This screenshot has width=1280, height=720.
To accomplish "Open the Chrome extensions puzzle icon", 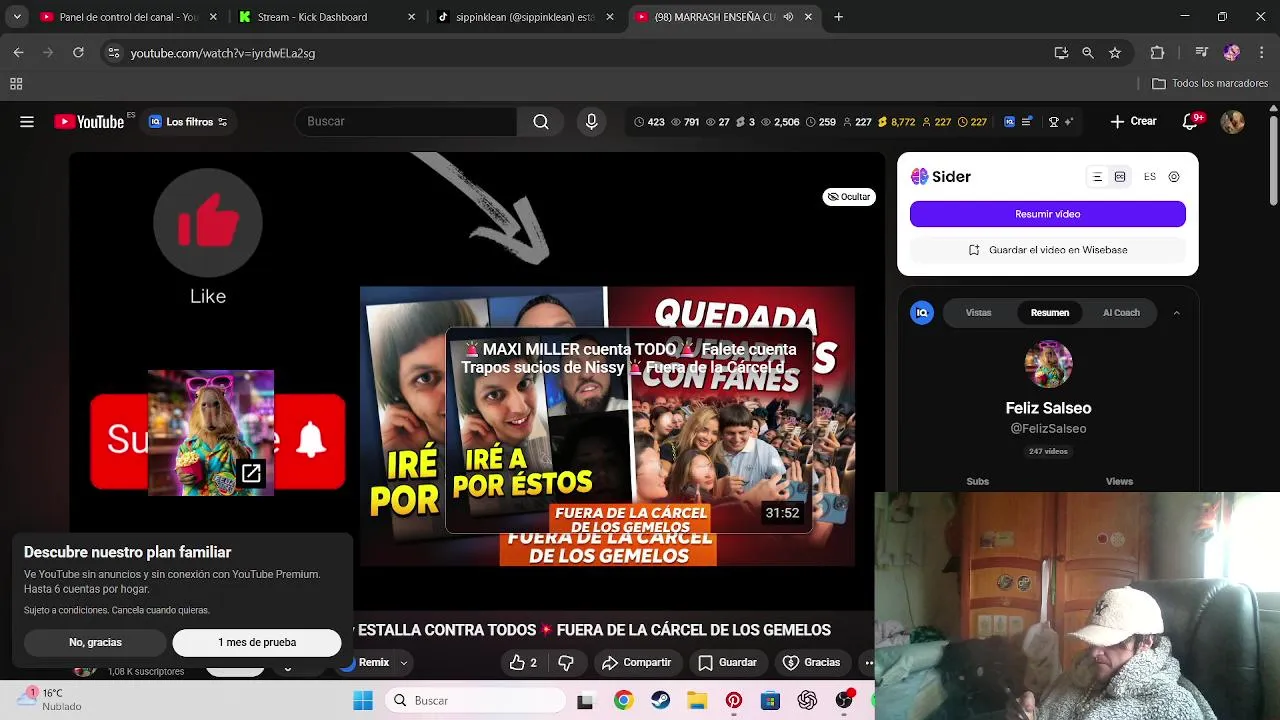I will click(x=1157, y=53).
